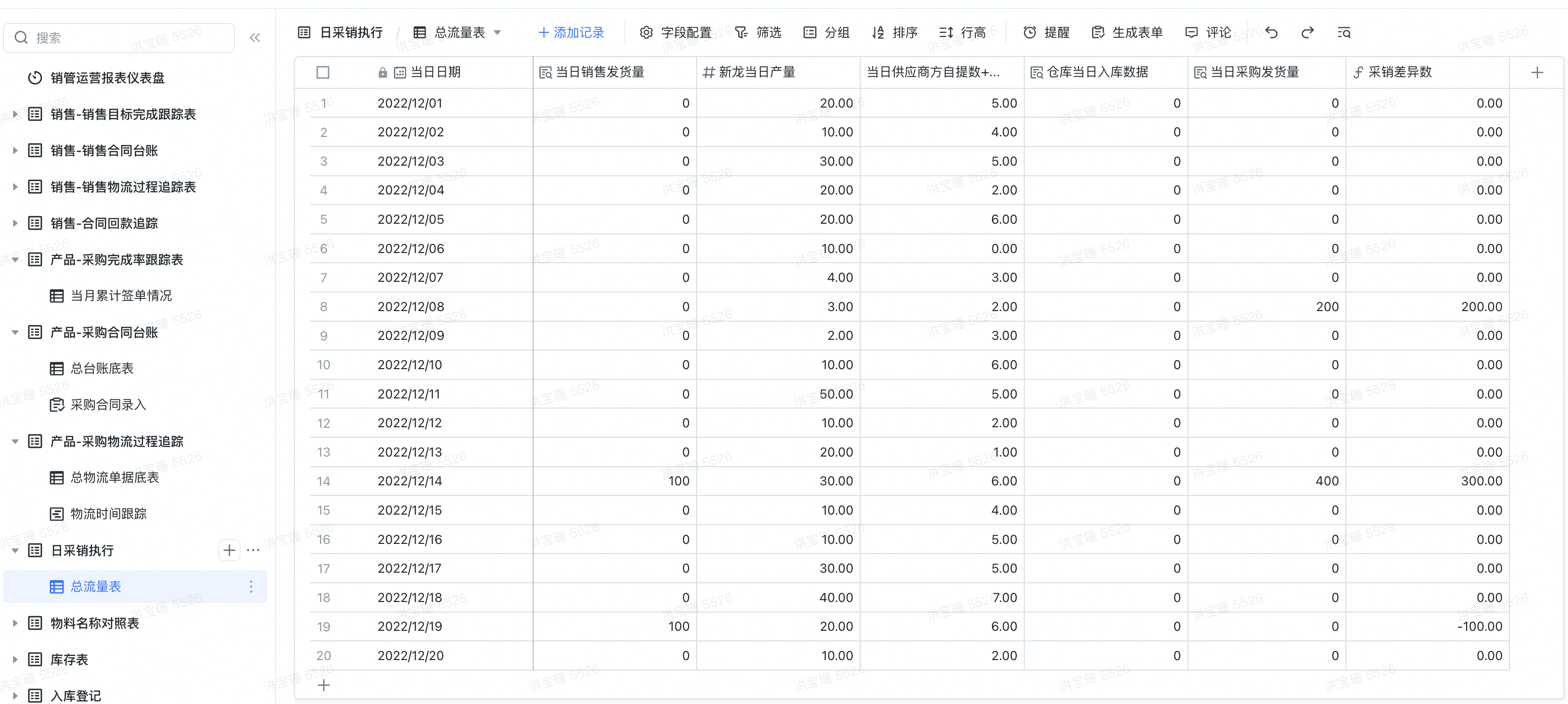Collapse the sidebar with the double chevron
The width and height of the screenshot is (1568, 704).
coord(255,38)
